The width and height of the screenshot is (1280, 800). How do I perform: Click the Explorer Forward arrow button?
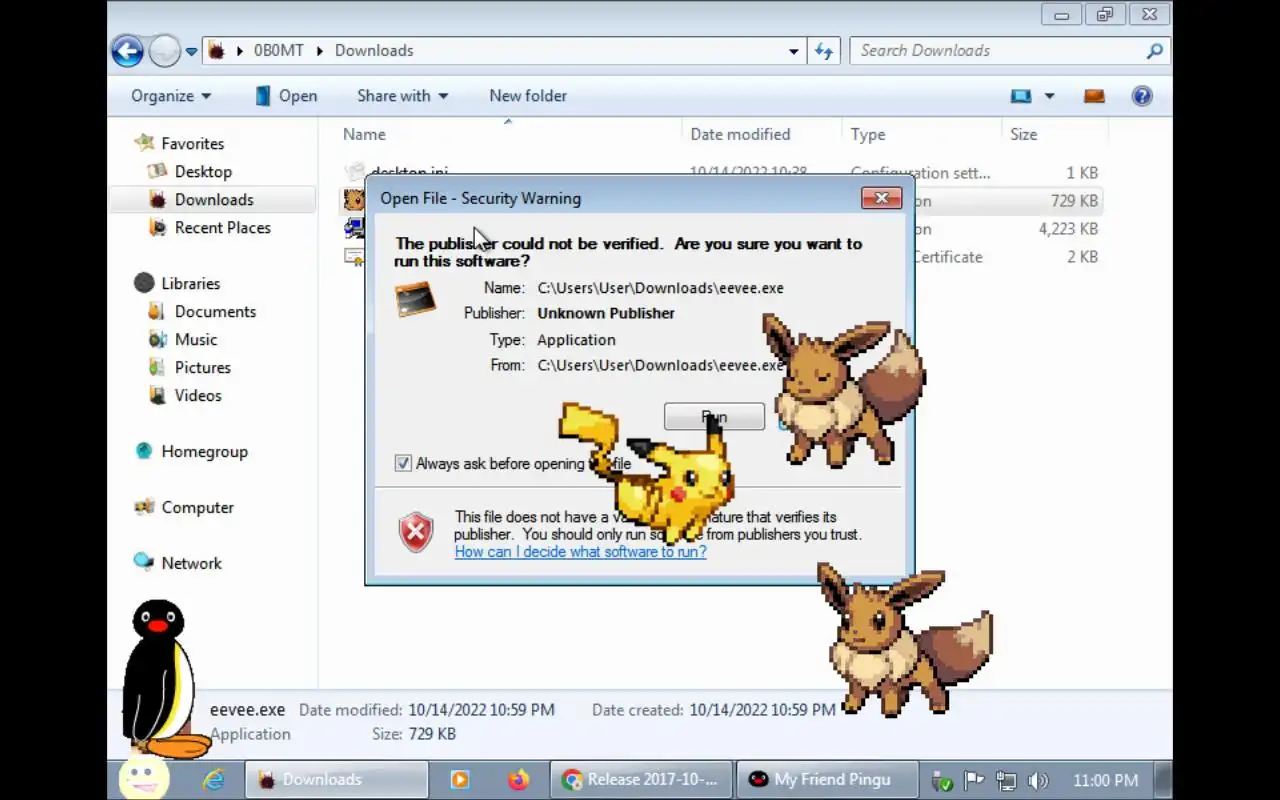click(164, 50)
